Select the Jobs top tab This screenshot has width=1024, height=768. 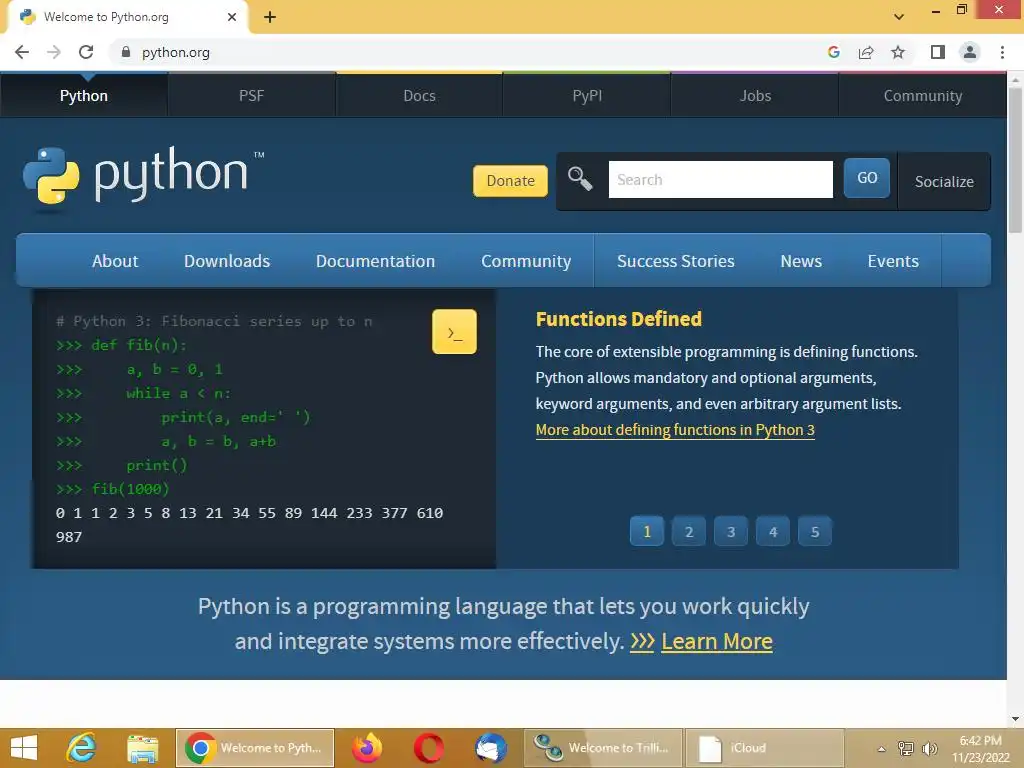click(755, 95)
